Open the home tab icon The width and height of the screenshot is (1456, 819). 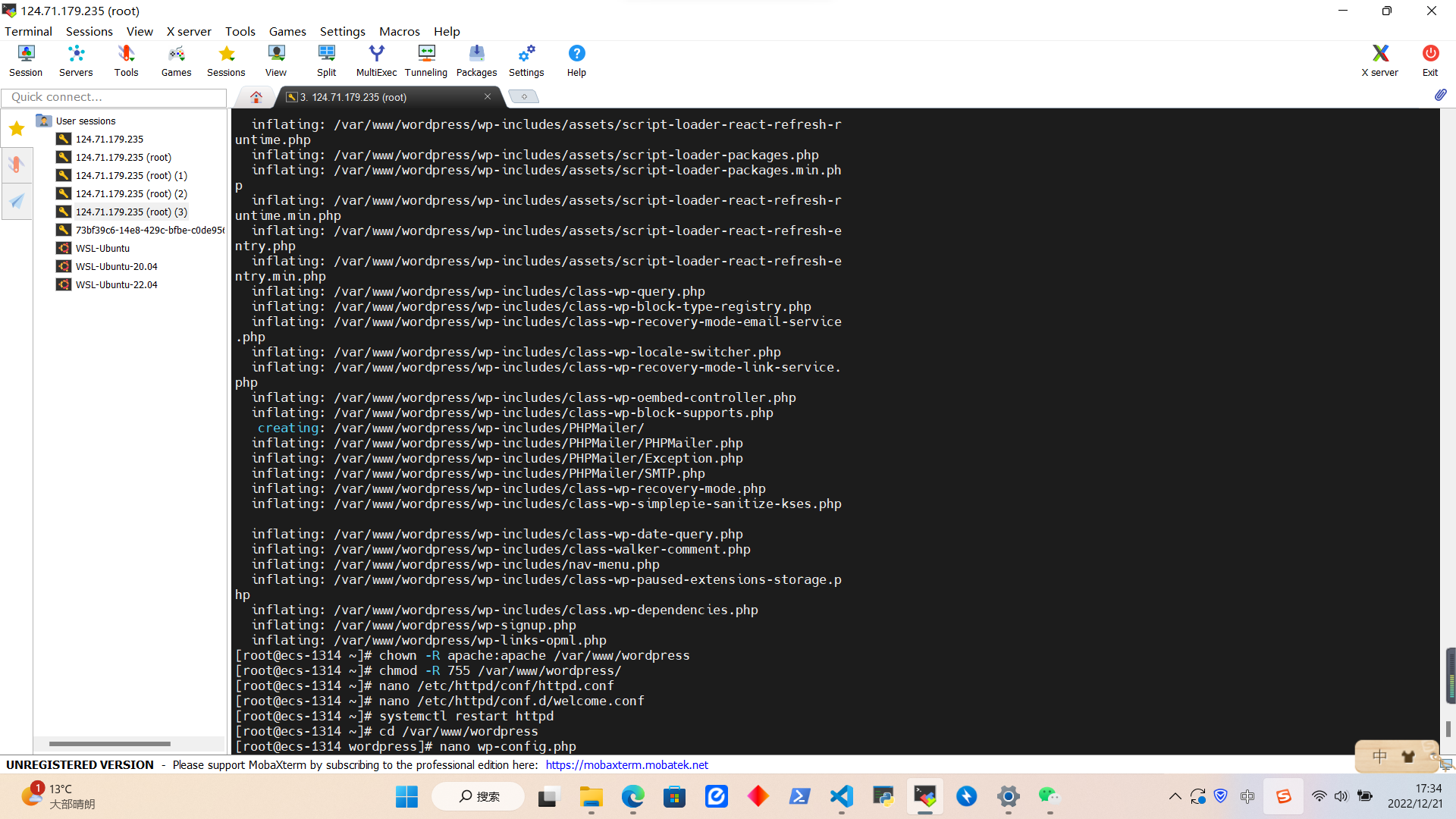pos(256,97)
